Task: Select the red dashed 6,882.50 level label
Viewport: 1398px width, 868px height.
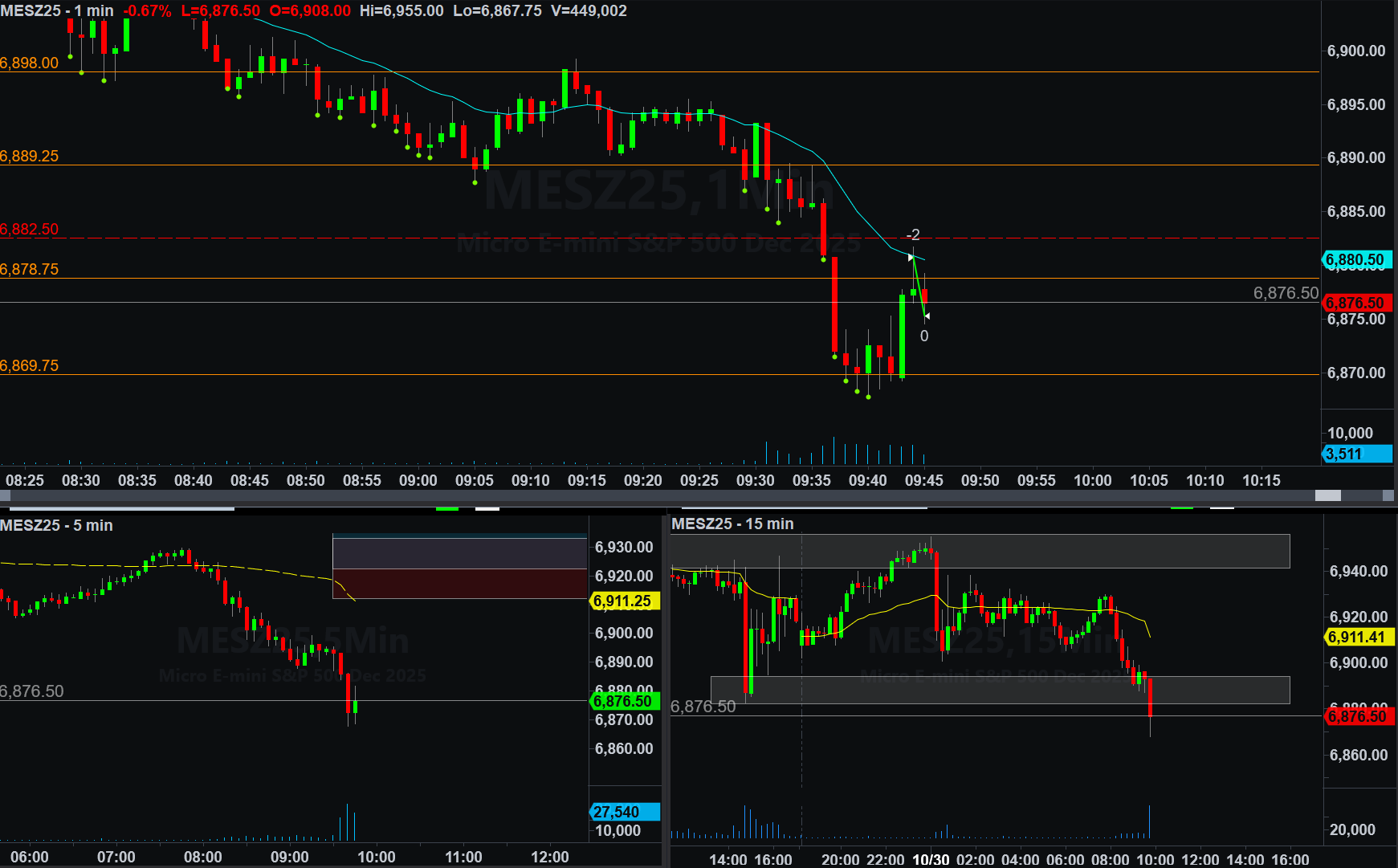Action: 30,229
